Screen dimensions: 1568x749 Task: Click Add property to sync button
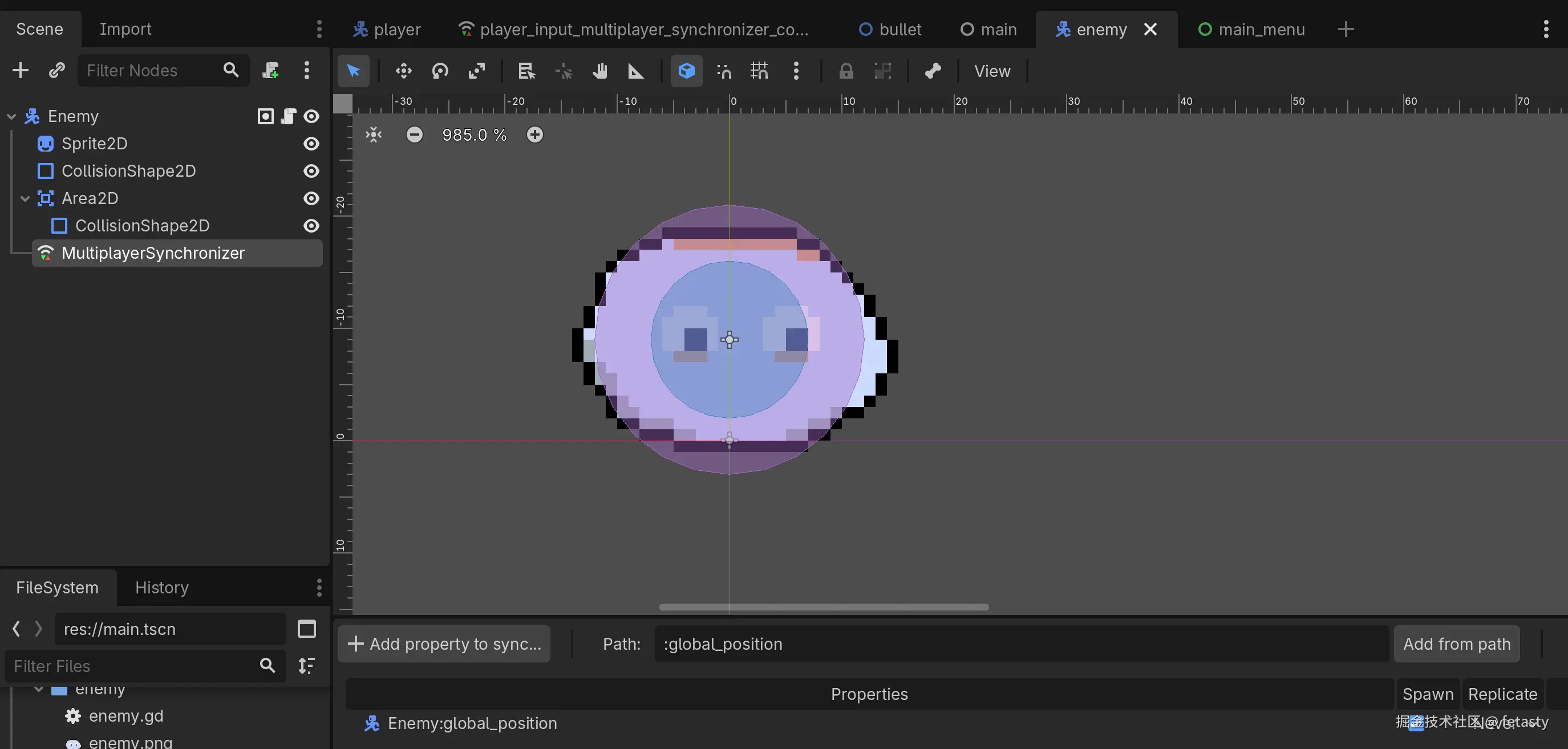[444, 644]
